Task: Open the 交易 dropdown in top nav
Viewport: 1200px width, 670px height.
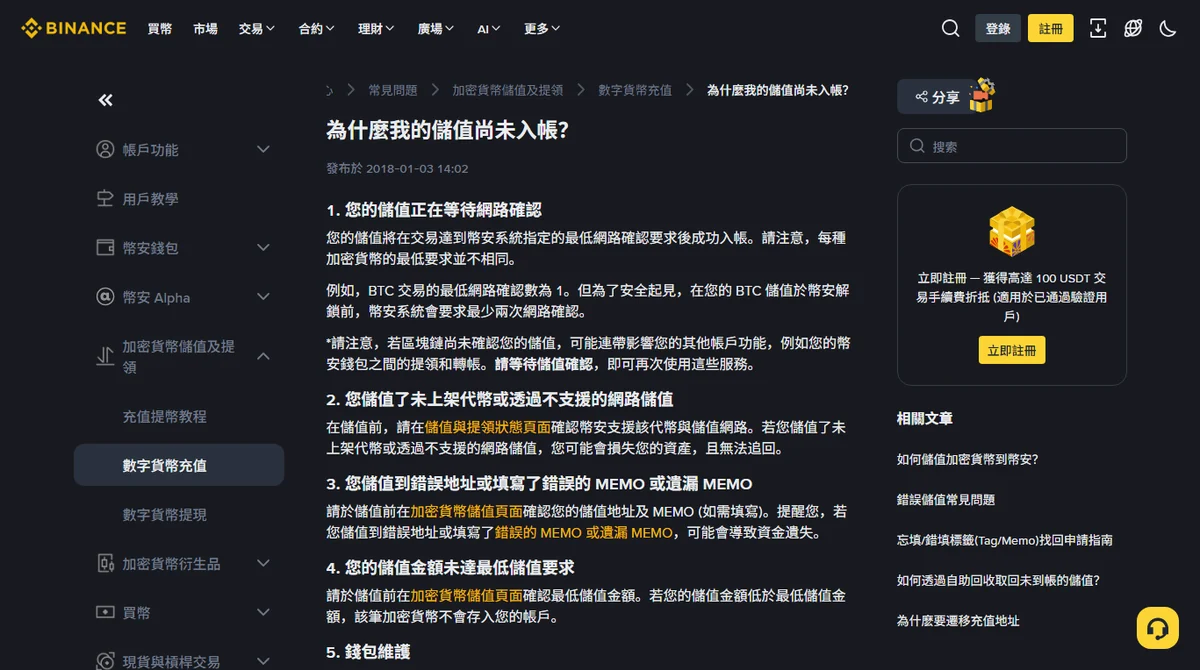Action: tap(257, 29)
